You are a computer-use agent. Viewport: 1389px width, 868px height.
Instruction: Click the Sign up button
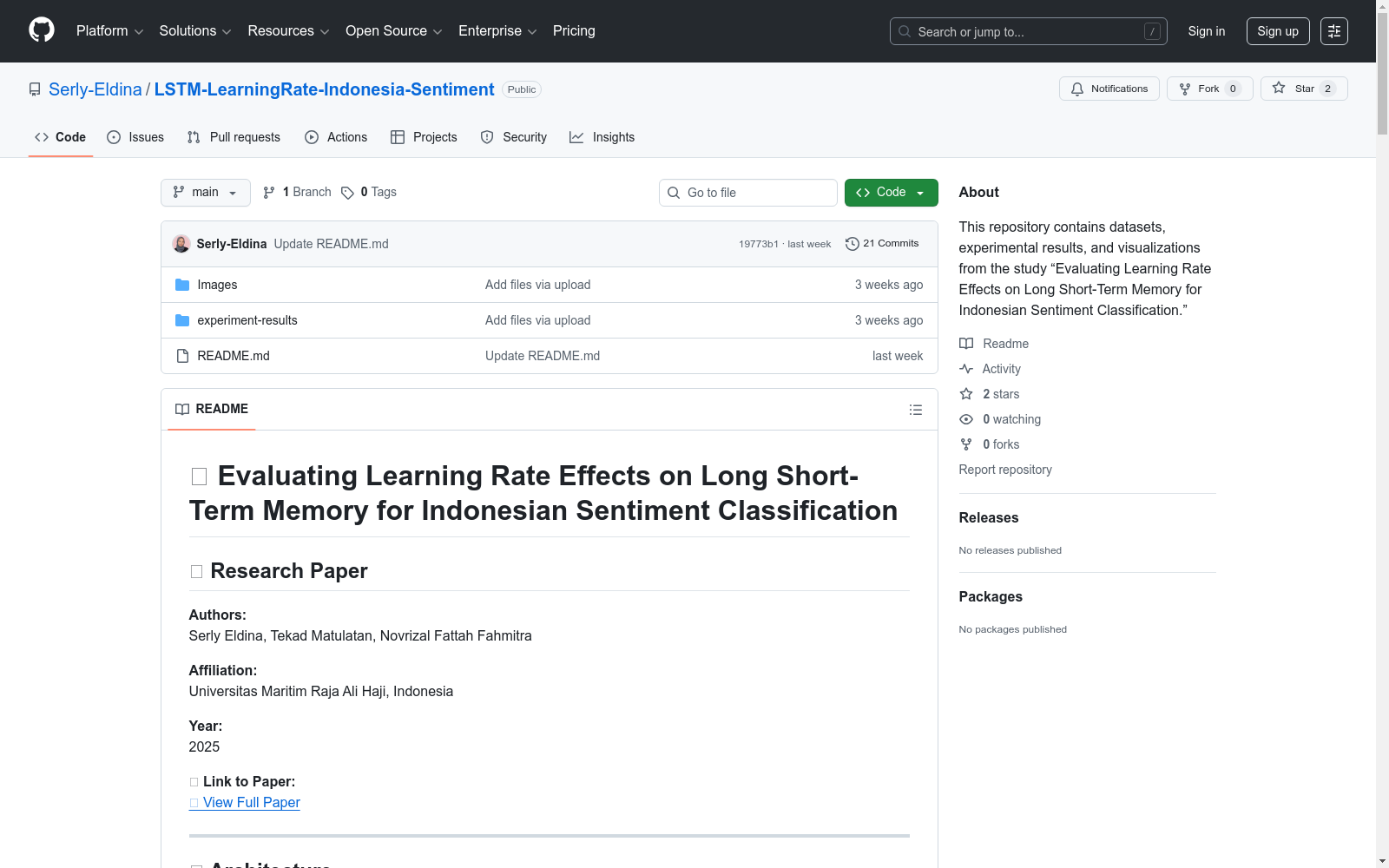[x=1278, y=31]
